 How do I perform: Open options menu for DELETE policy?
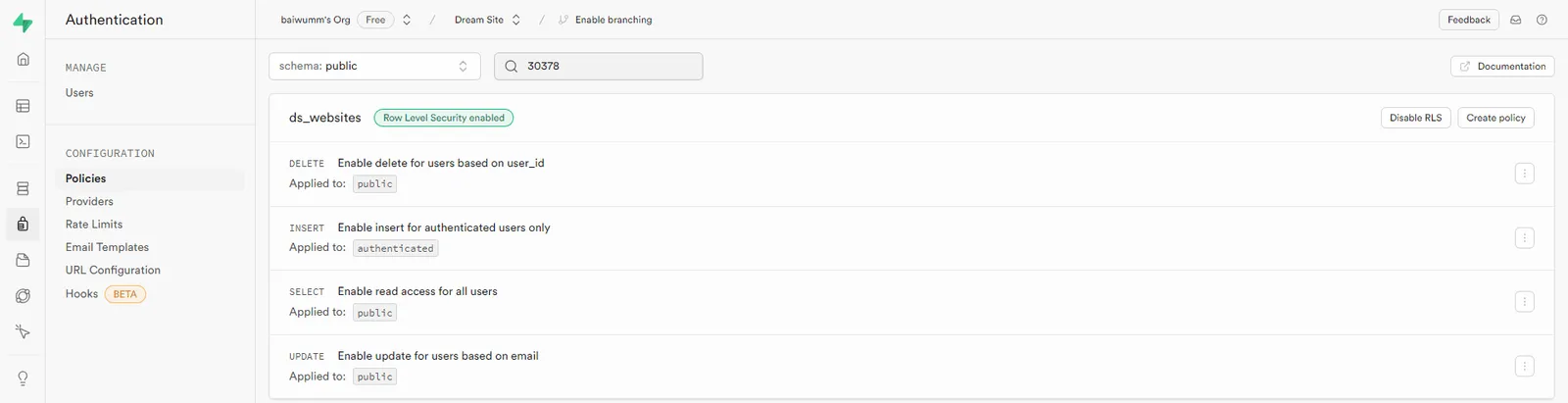point(1524,174)
